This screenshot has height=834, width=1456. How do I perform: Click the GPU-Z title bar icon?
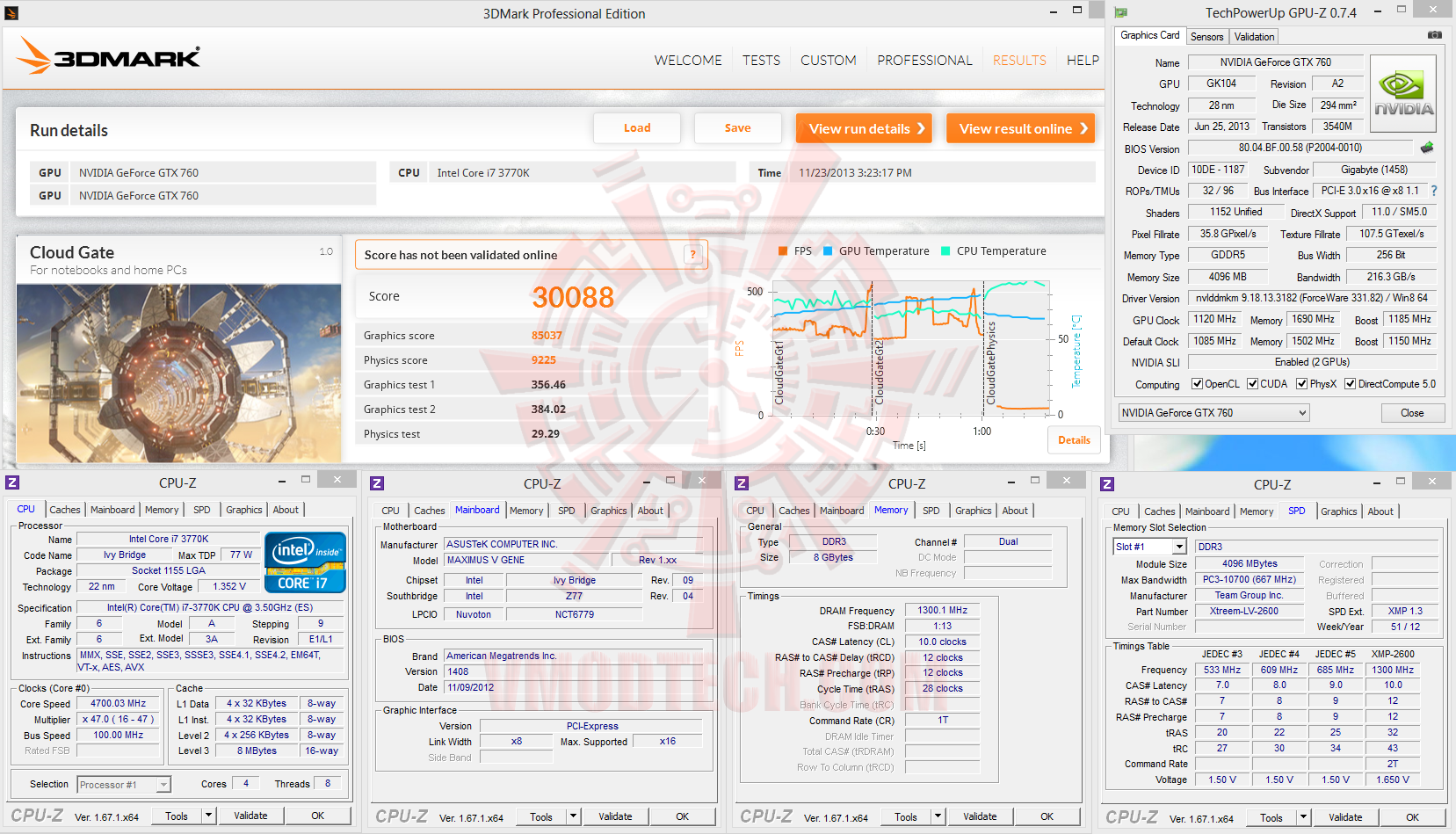click(x=1121, y=12)
